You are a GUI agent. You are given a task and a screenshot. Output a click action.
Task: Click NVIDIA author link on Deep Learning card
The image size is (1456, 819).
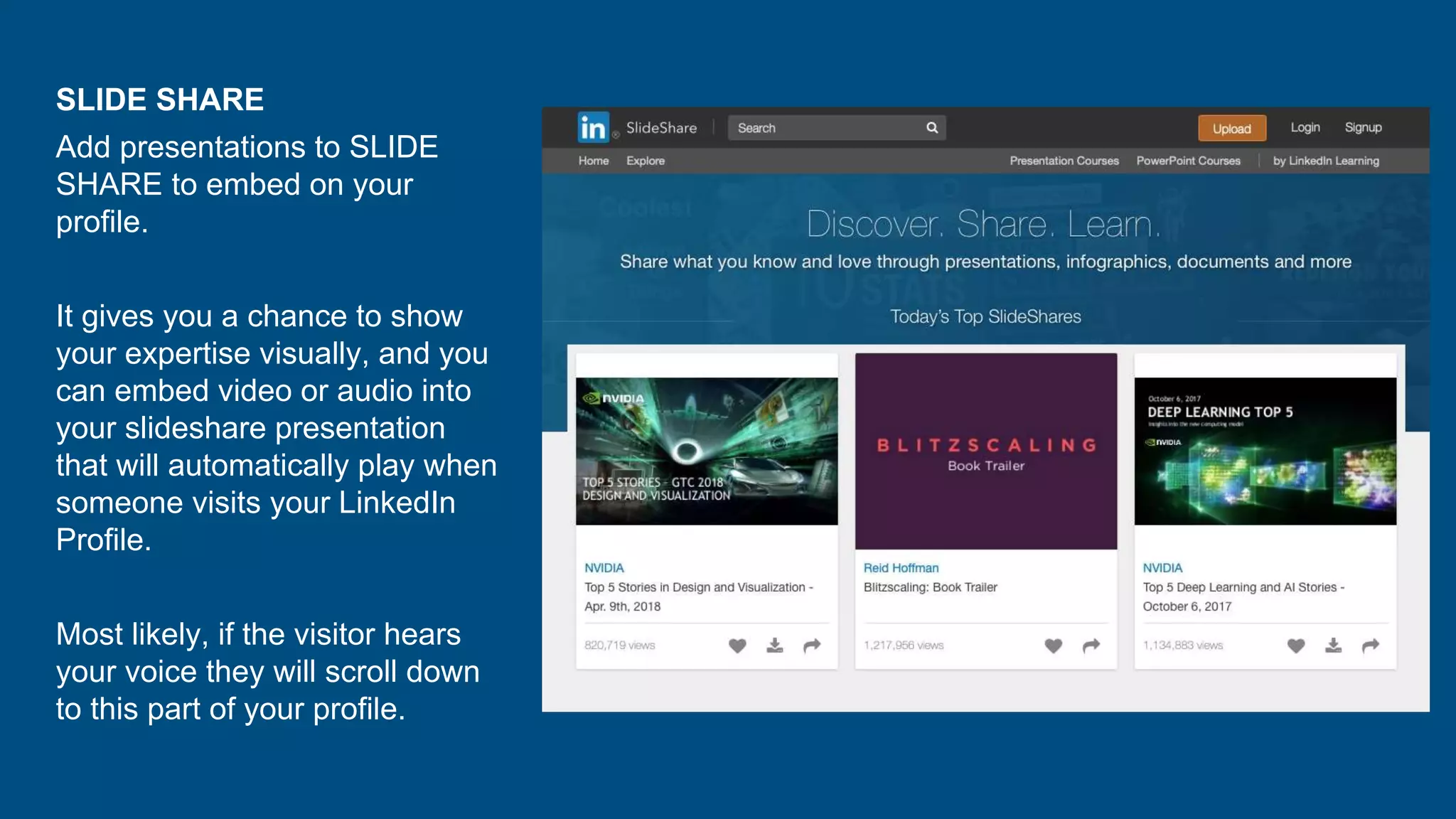tap(1163, 568)
